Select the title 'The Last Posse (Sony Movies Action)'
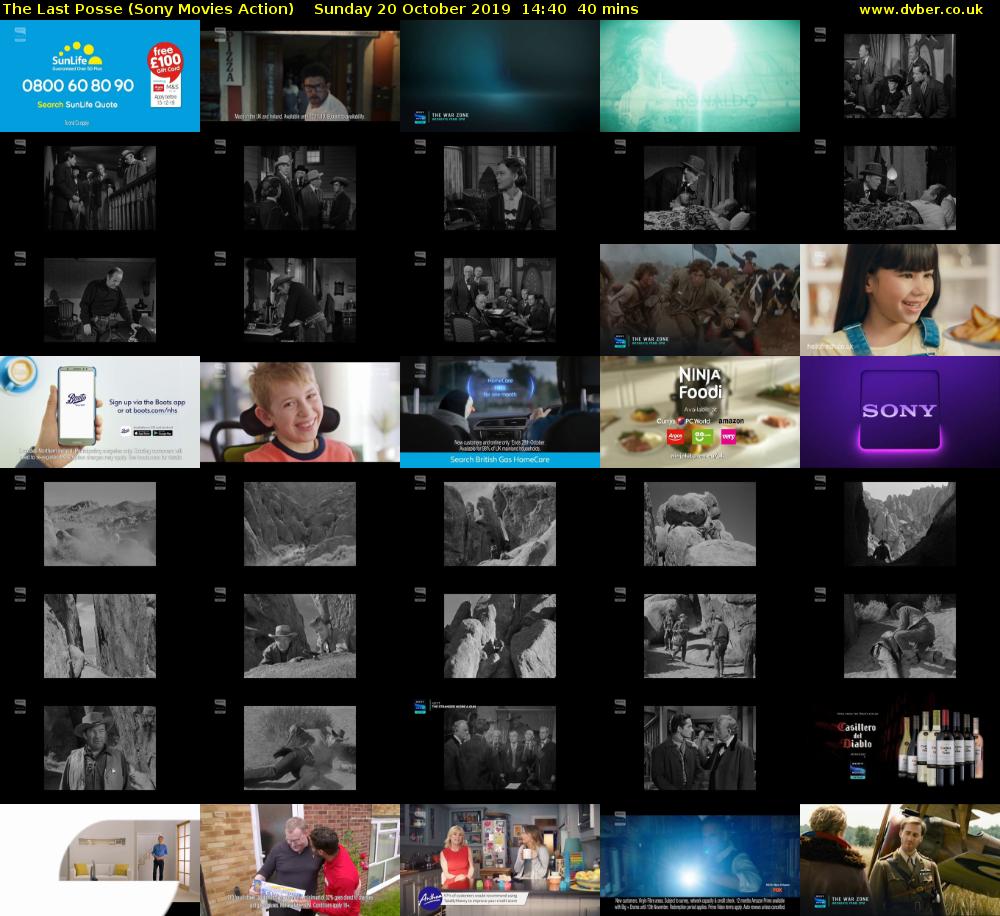The height and width of the screenshot is (916, 1000). click(x=149, y=9)
